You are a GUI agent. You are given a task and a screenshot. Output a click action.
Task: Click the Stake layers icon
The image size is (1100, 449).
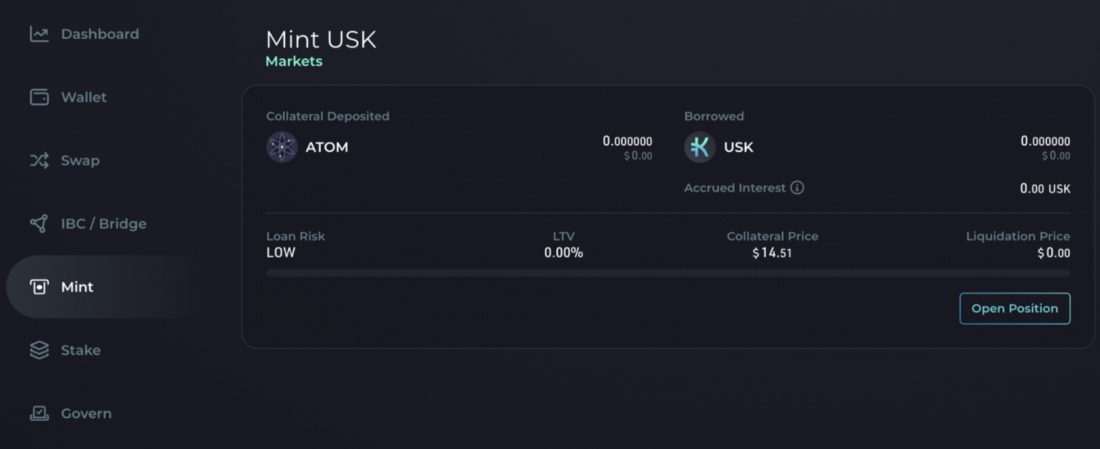pos(39,350)
